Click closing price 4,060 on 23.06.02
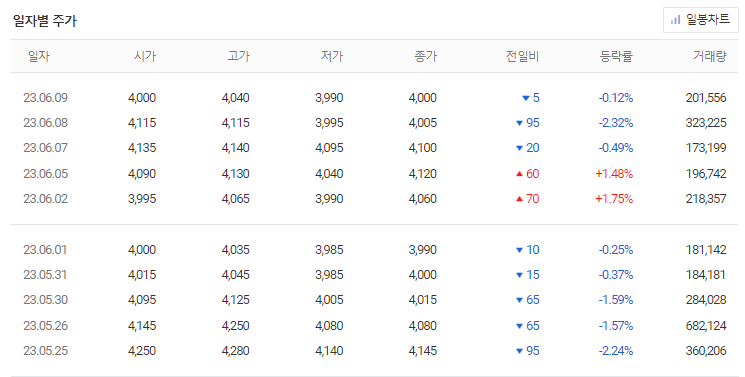745x377 pixels. tap(423, 199)
